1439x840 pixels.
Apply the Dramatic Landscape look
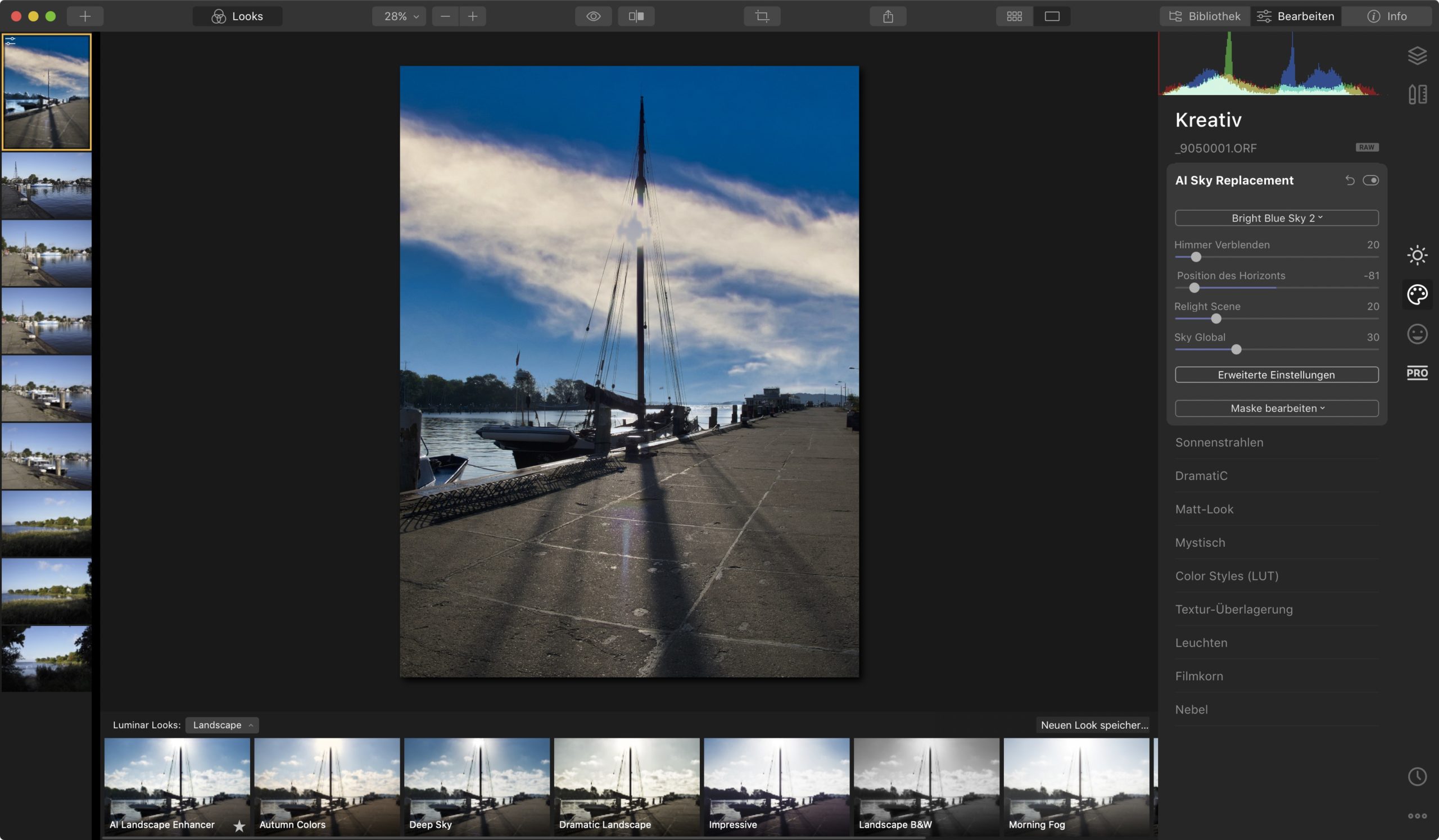click(x=626, y=787)
